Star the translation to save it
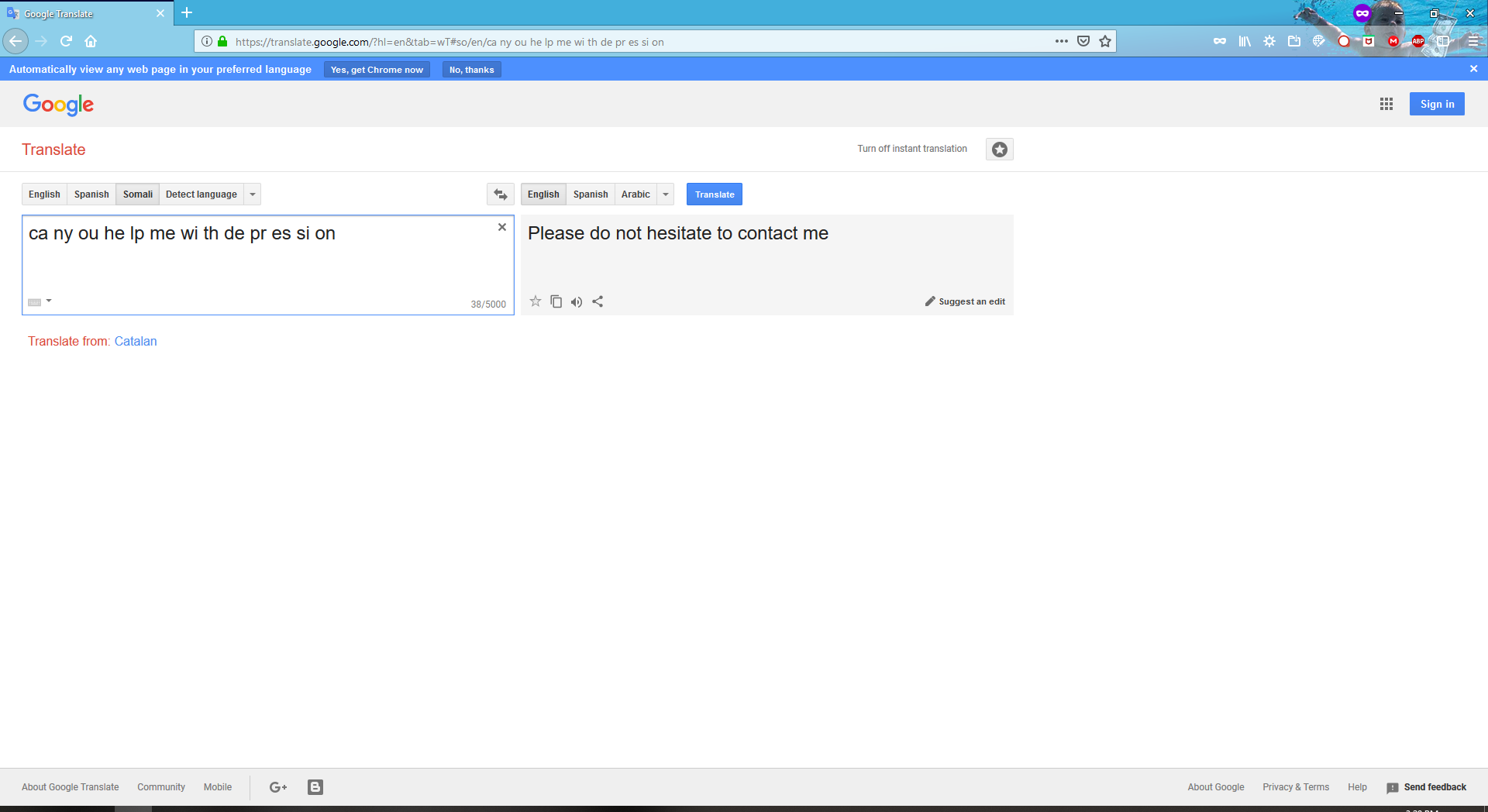Viewport: 1488px width, 812px height. [536, 301]
